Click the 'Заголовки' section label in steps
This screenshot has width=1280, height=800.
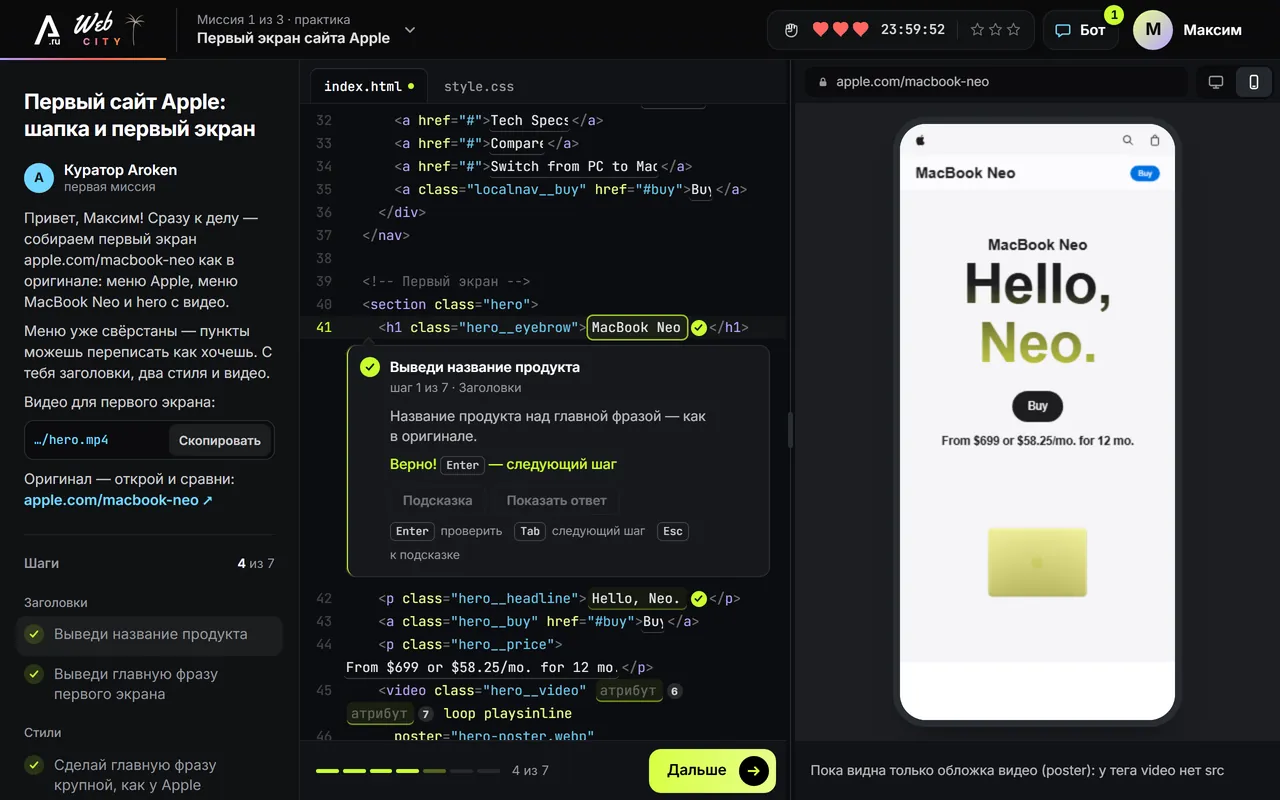click(56, 603)
